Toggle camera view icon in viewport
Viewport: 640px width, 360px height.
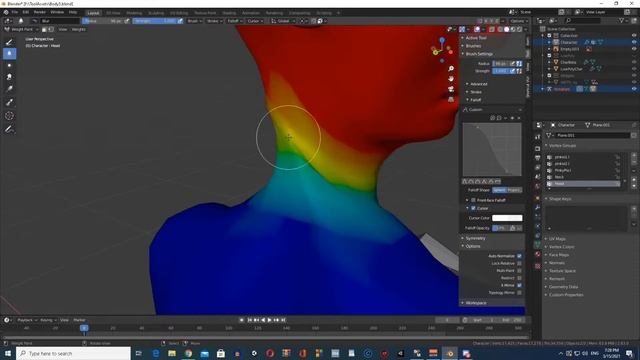tap(451, 89)
